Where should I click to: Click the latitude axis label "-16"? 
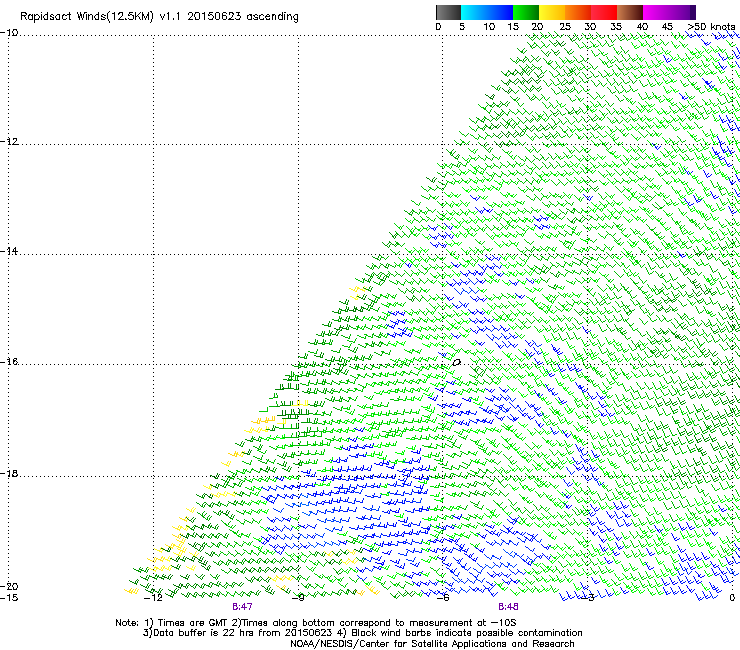(9, 362)
